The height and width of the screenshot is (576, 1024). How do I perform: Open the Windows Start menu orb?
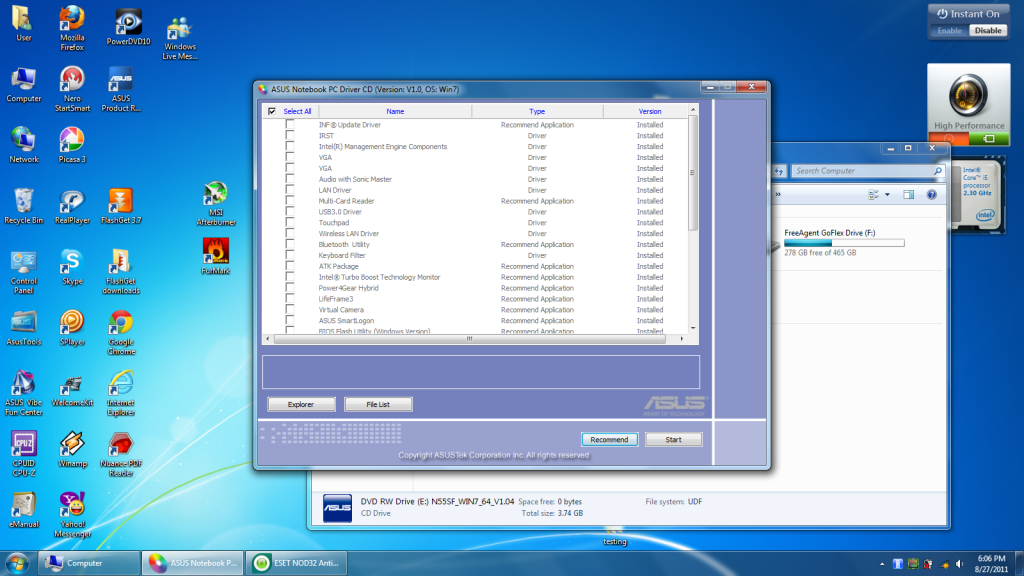pyautogui.click(x=17, y=562)
